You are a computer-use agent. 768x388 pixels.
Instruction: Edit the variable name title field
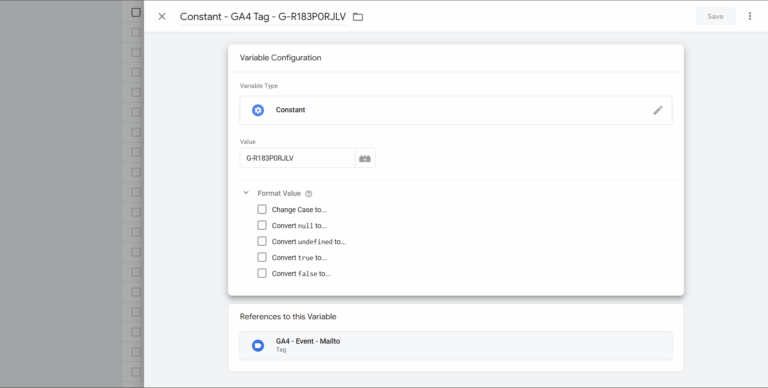point(263,17)
